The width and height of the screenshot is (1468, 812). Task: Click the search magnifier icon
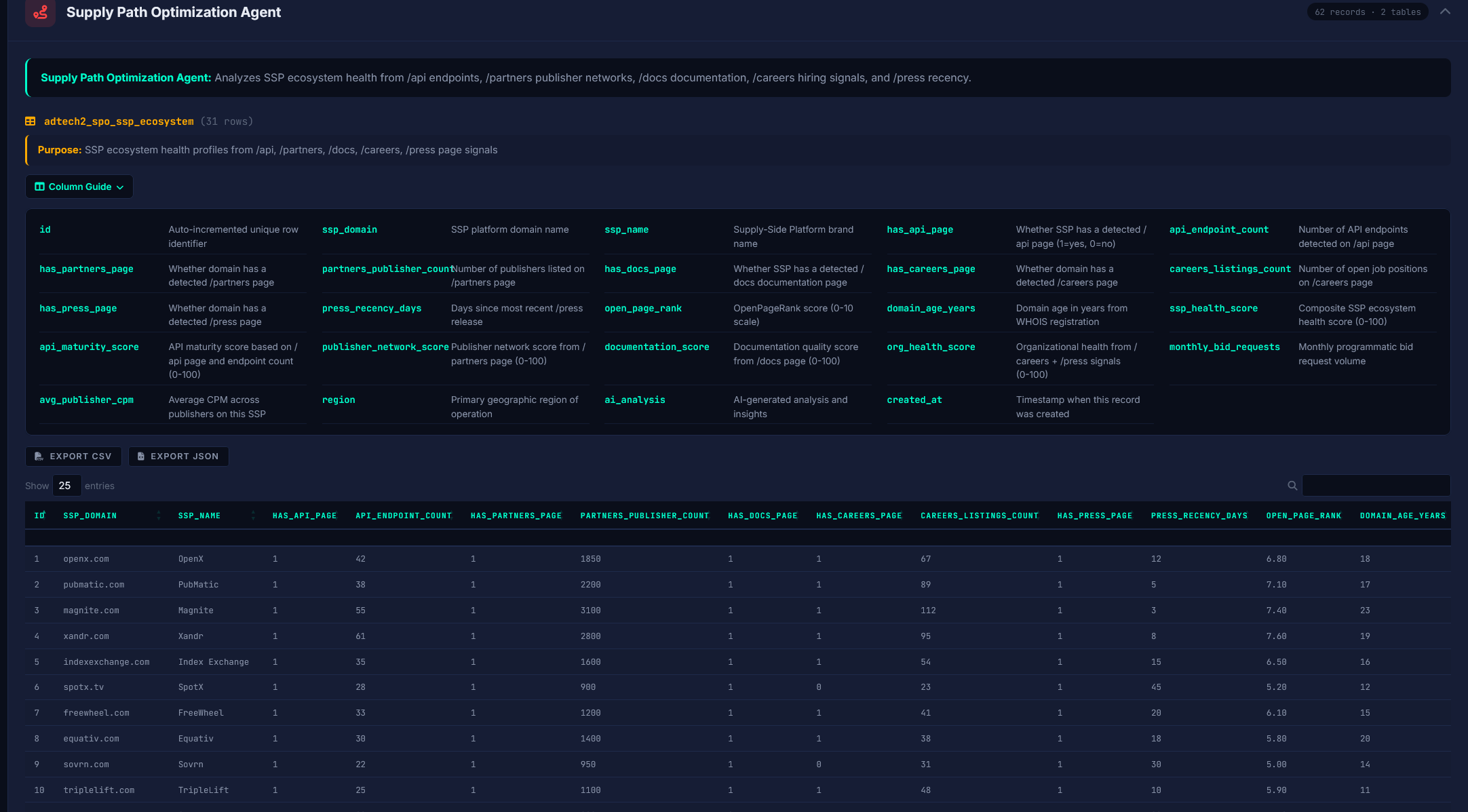click(x=1292, y=486)
